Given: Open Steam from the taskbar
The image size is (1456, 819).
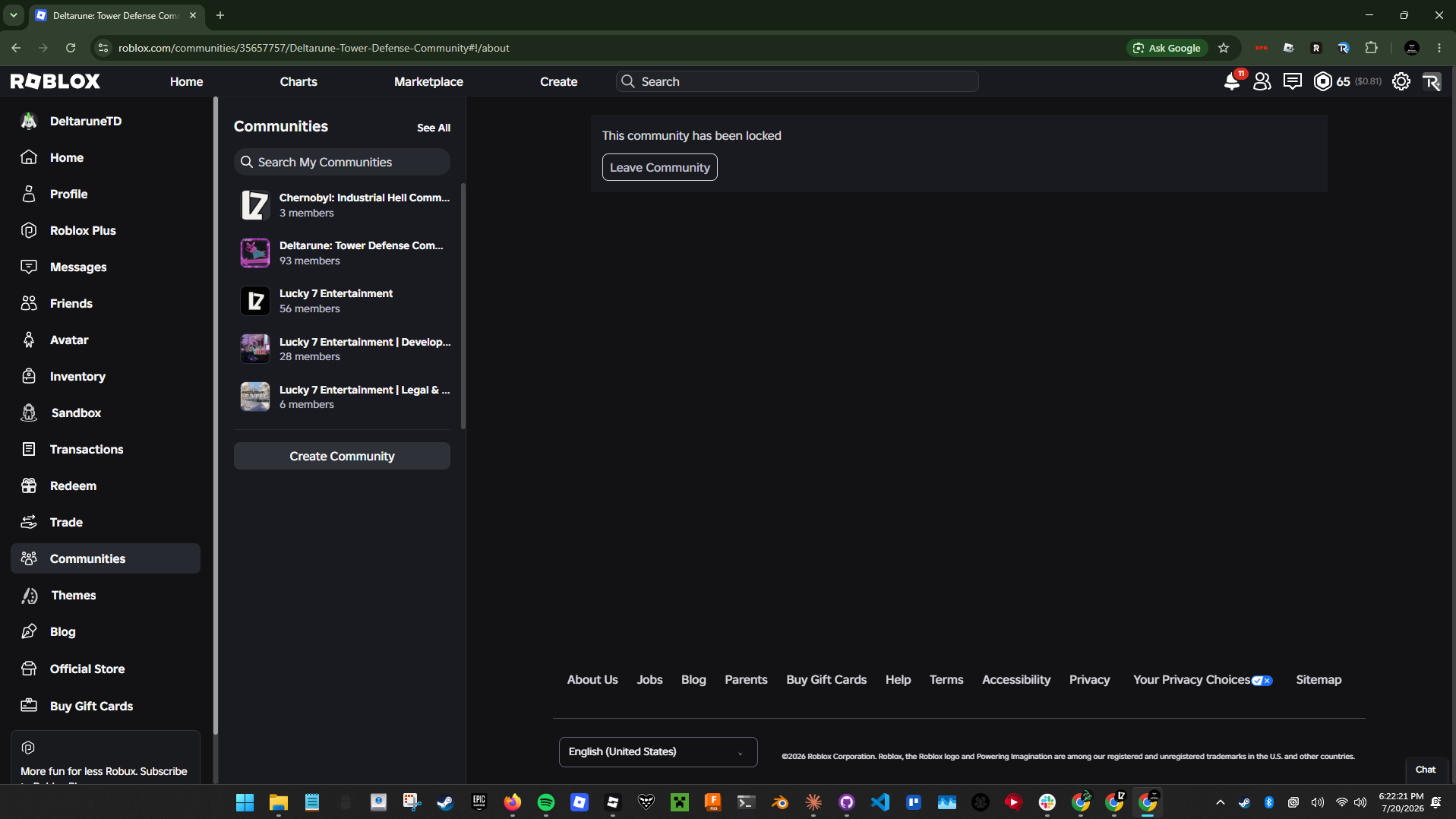Looking at the screenshot, I should [x=445, y=802].
